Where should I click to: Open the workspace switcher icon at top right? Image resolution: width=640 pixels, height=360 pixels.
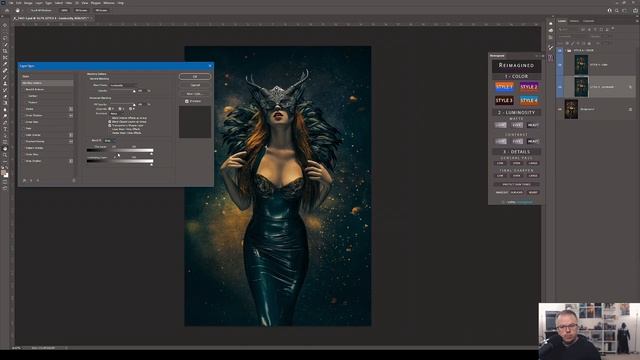click(x=624, y=11)
